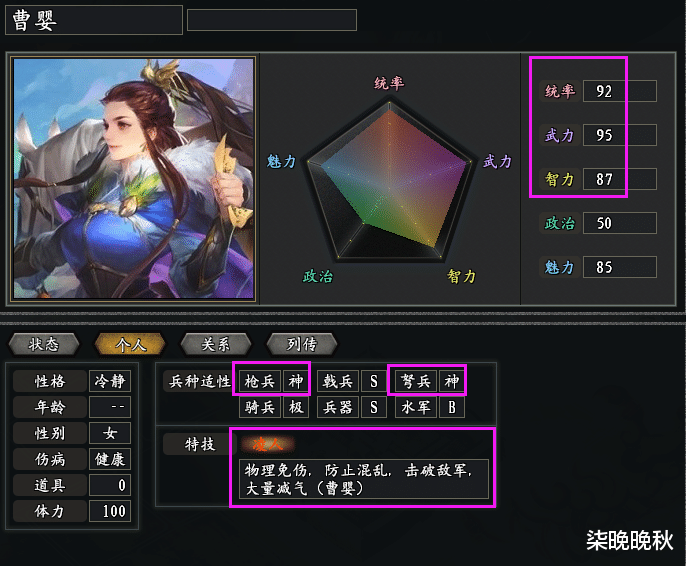Switch to the 状态 tab
The height and width of the screenshot is (566, 686).
pyautogui.click(x=44, y=344)
